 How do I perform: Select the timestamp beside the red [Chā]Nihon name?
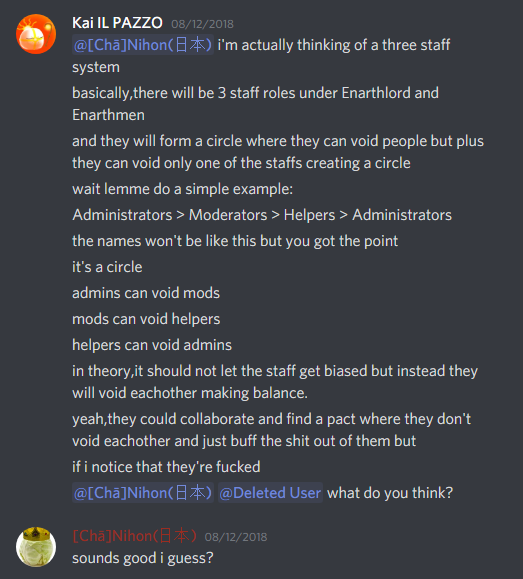click(236, 537)
